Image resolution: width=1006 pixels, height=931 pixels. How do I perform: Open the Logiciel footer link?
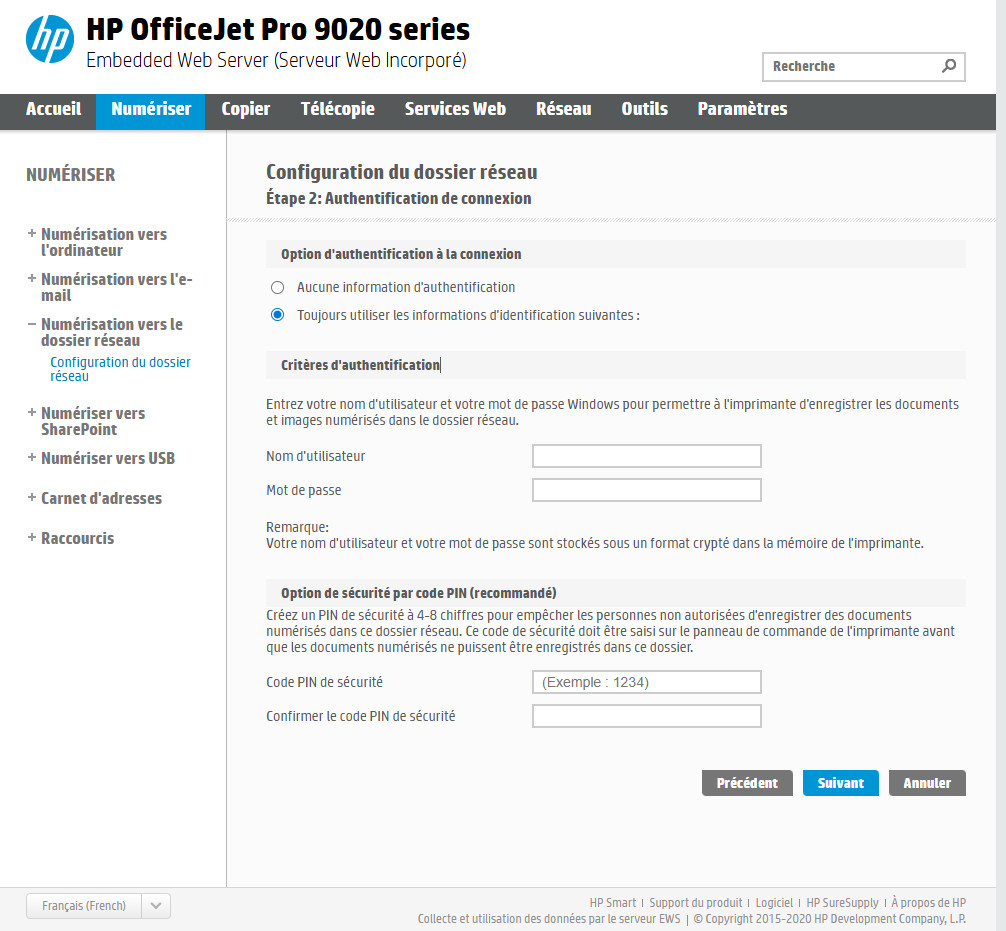[774, 903]
